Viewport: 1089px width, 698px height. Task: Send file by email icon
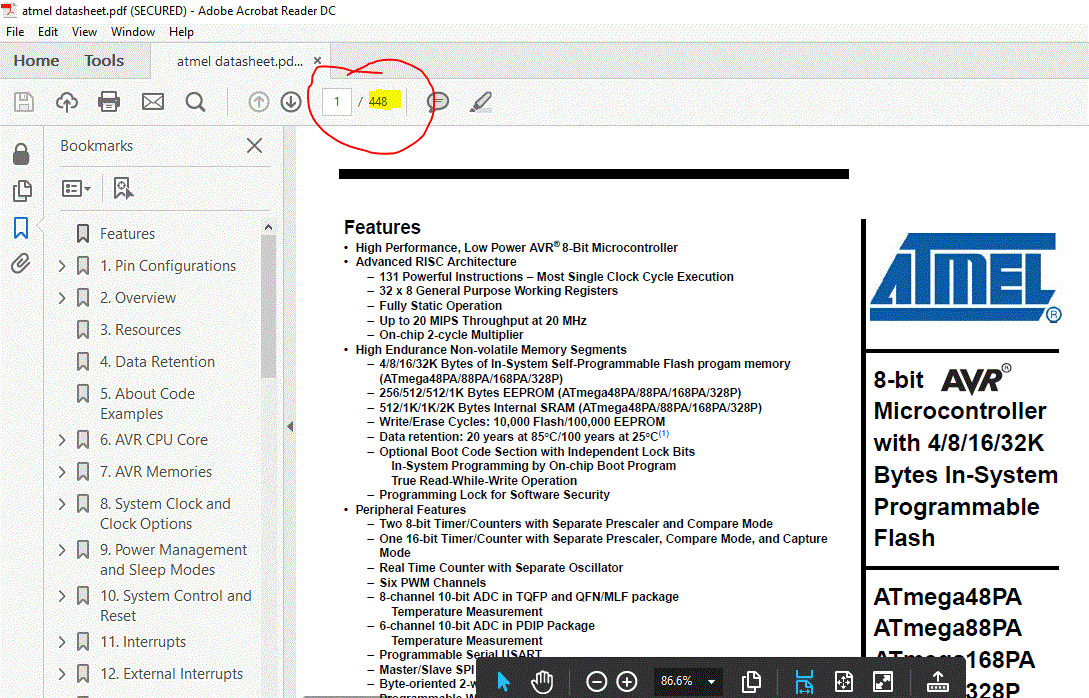pos(153,102)
